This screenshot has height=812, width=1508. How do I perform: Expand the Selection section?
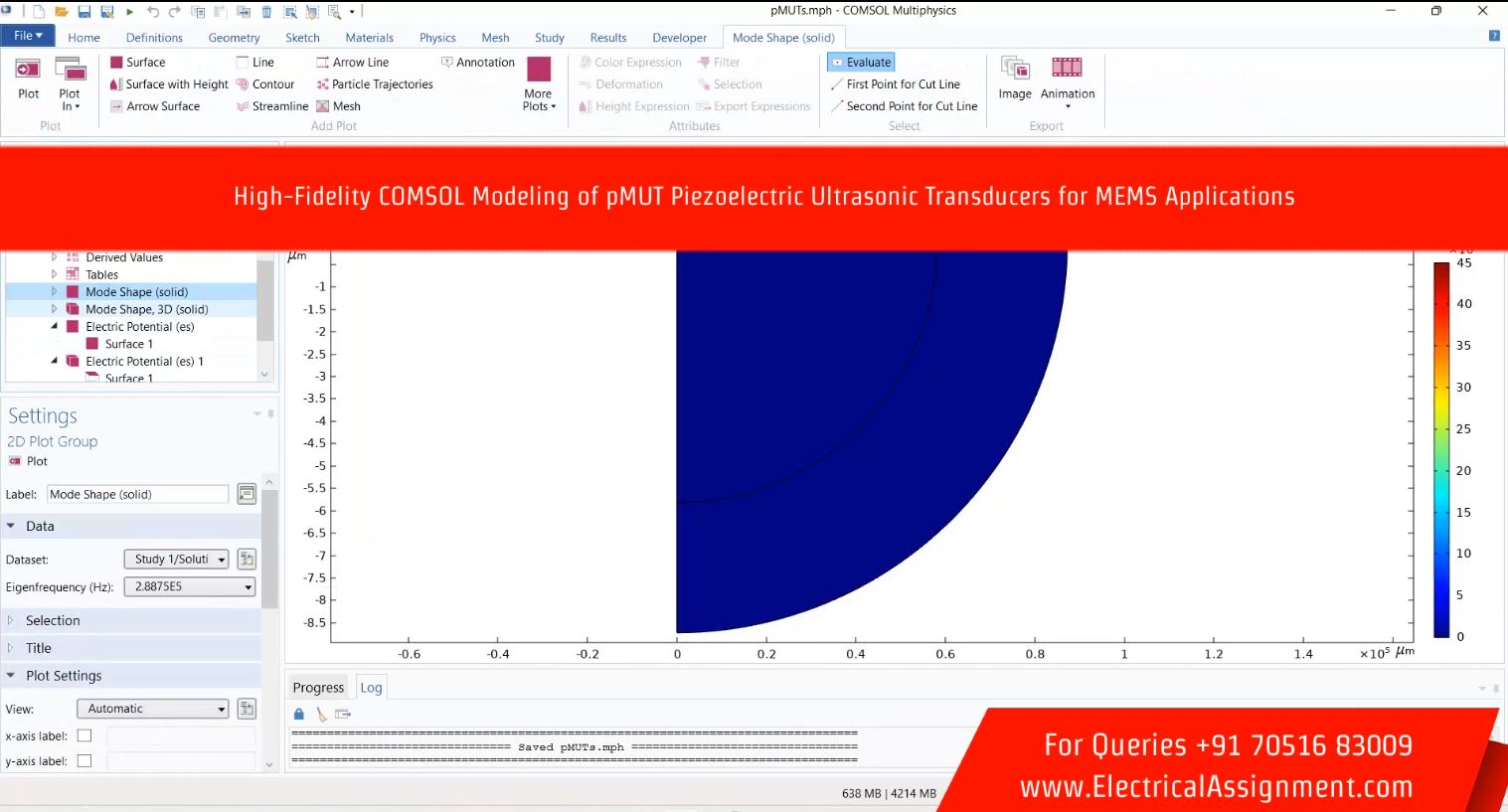click(x=53, y=620)
